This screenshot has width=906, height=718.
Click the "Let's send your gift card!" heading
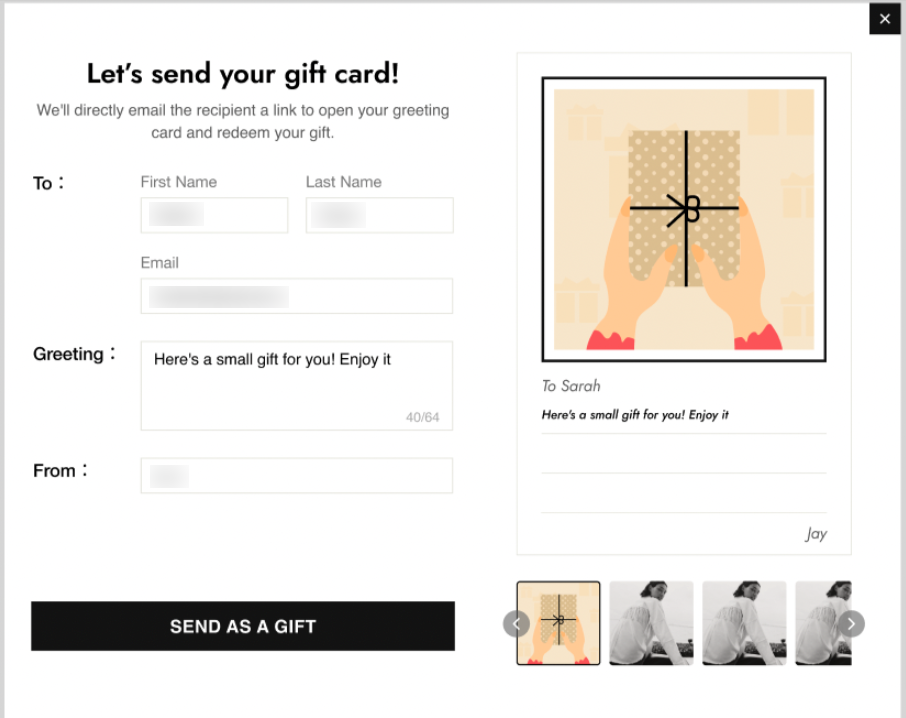pos(243,74)
